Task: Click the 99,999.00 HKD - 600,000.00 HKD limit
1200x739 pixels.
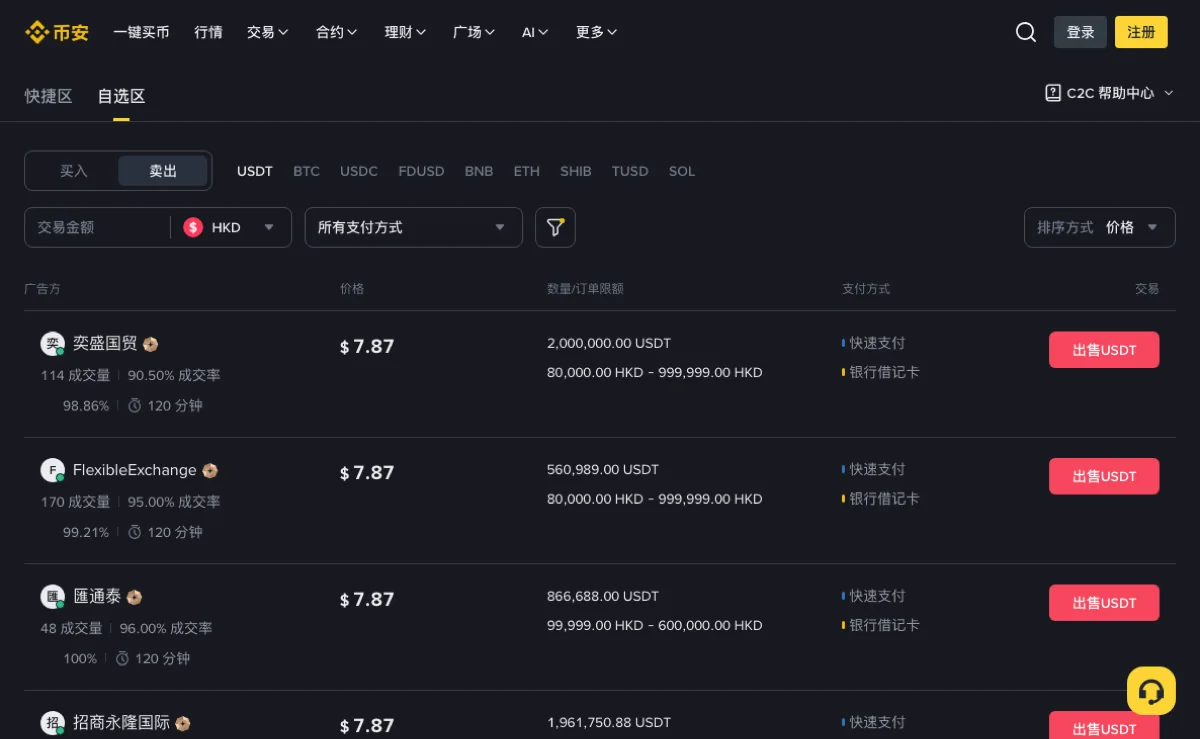Action: pos(655,625)
